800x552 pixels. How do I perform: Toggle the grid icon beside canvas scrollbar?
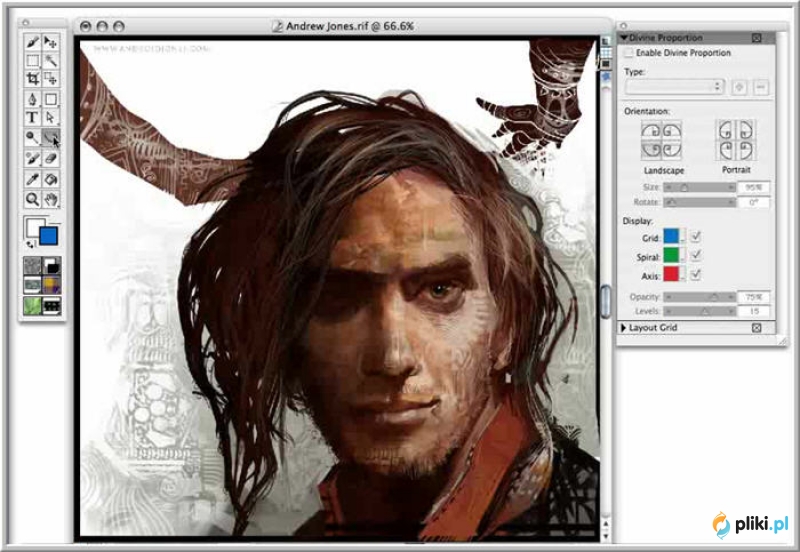click(606, 53)
